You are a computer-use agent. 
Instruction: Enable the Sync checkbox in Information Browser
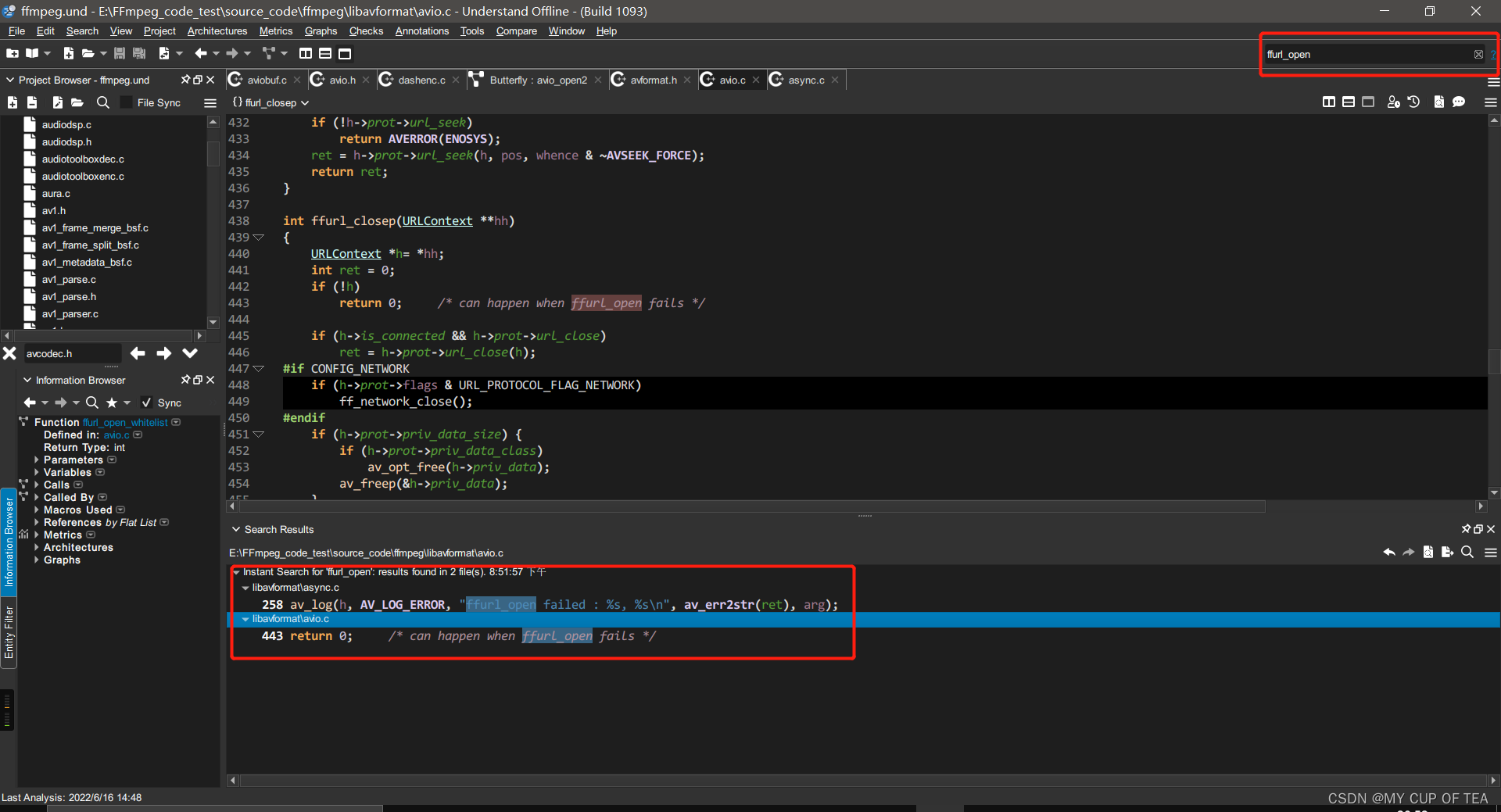click(147, 402)
